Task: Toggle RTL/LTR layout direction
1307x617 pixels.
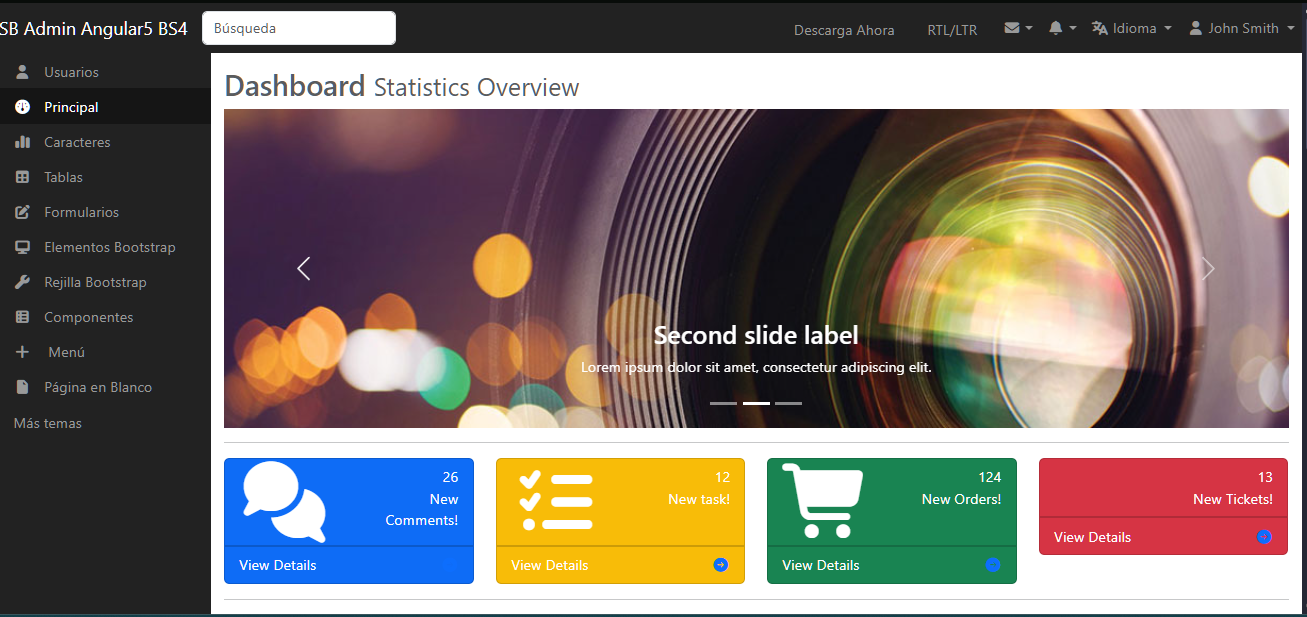Action: point(952,30)
